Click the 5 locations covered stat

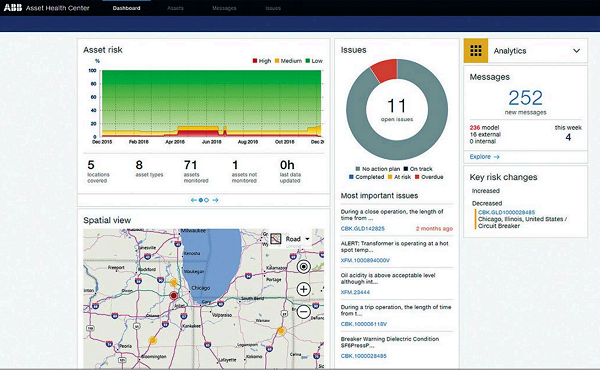(x=98, y=171)
